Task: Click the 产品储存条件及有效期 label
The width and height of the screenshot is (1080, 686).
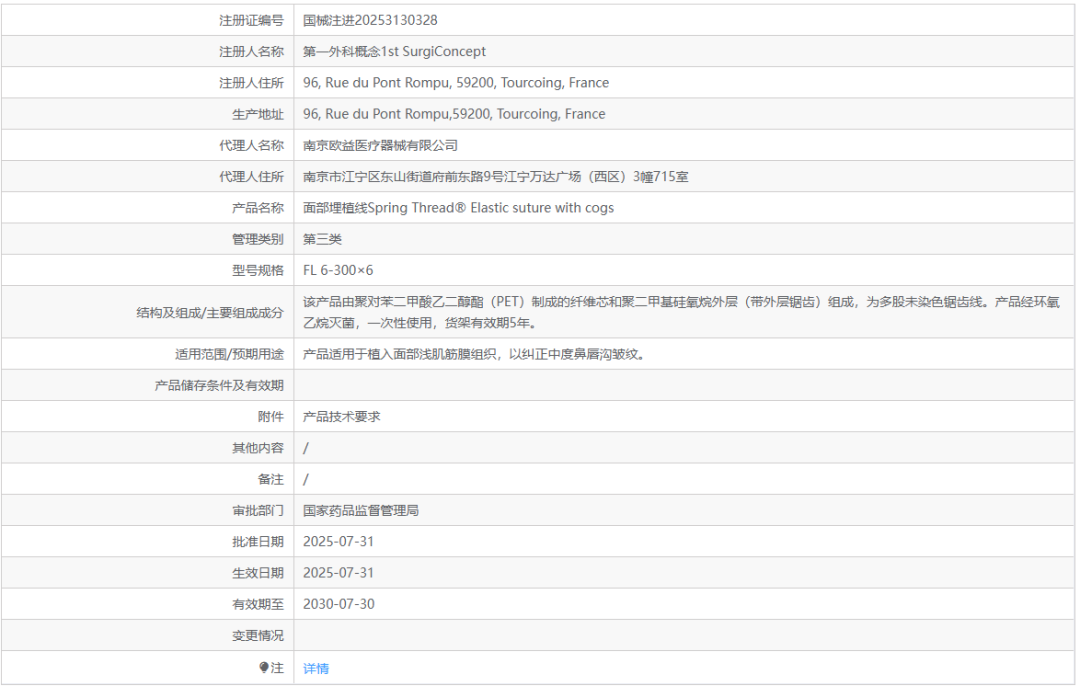Action: pyautogui.click(x=219, y=386)
